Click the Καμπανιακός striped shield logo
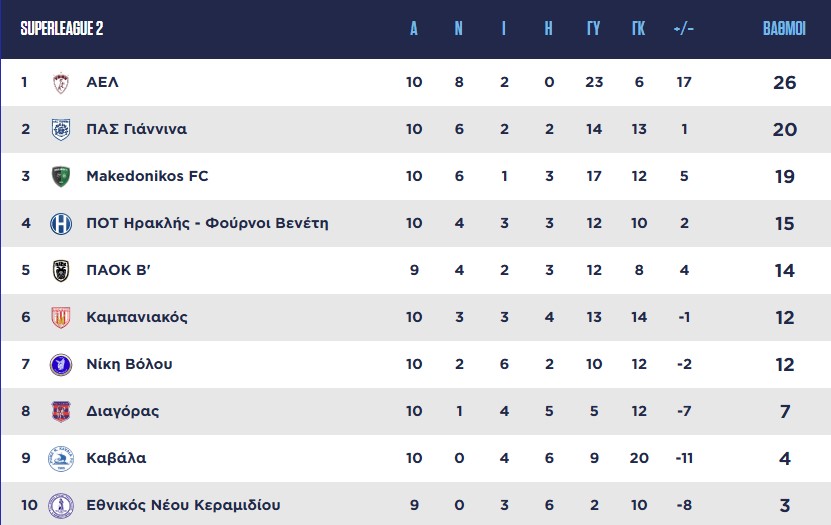 click(61, 318)
